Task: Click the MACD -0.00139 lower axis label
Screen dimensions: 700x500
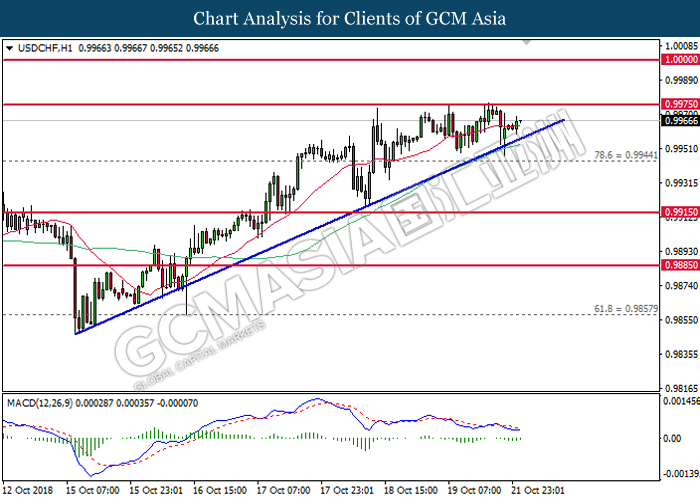Action: tap(681, 474)
